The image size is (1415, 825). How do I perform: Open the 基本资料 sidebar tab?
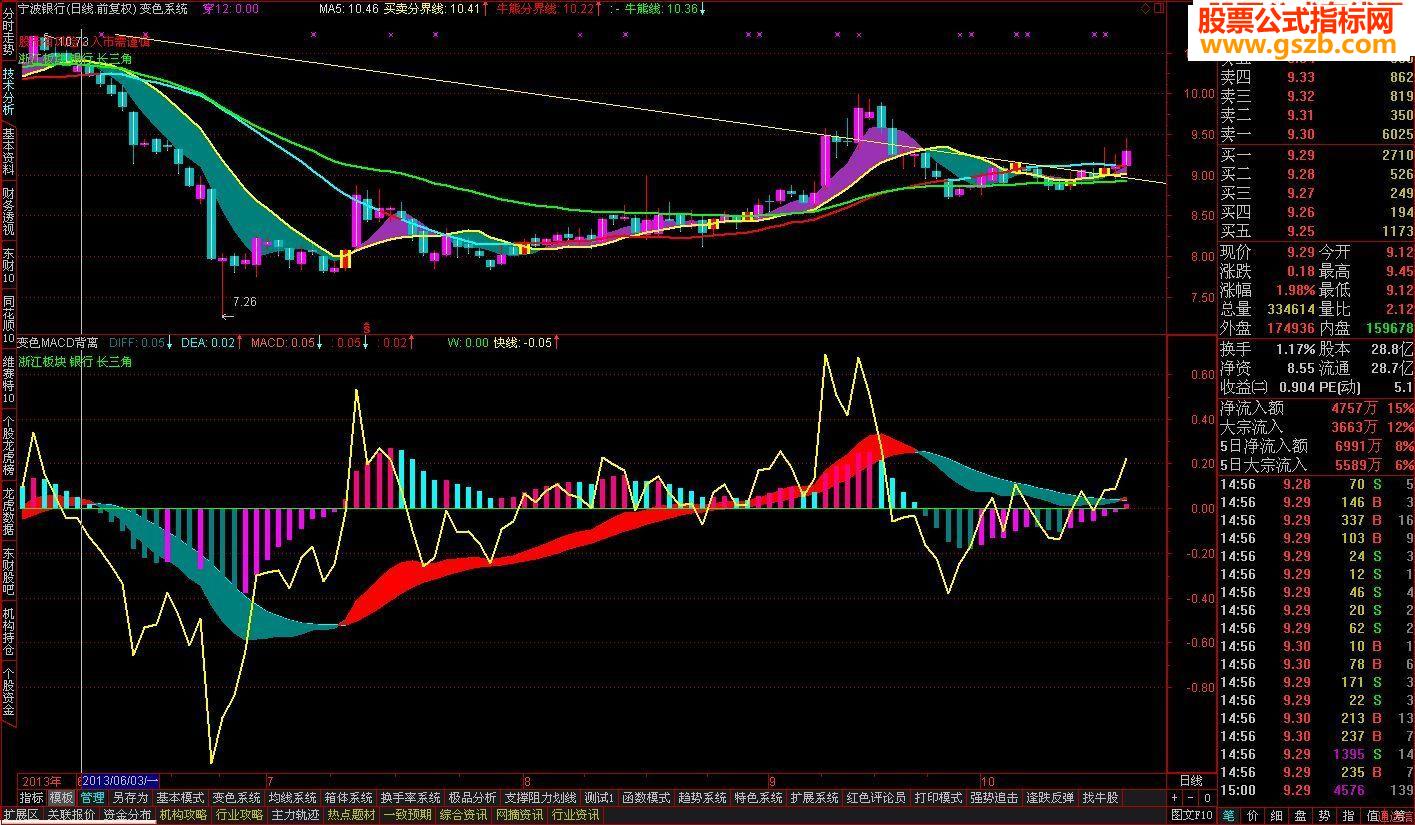click(x=8, y=153)
